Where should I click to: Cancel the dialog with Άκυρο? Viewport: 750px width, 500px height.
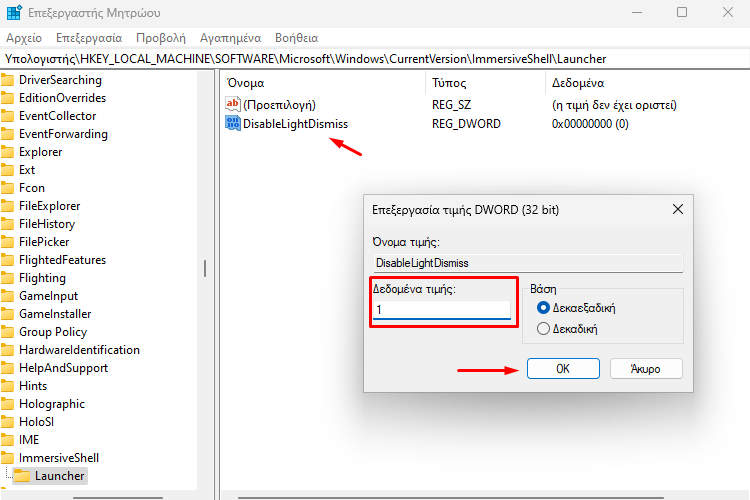pyautogui.click(x=646, y=368)
